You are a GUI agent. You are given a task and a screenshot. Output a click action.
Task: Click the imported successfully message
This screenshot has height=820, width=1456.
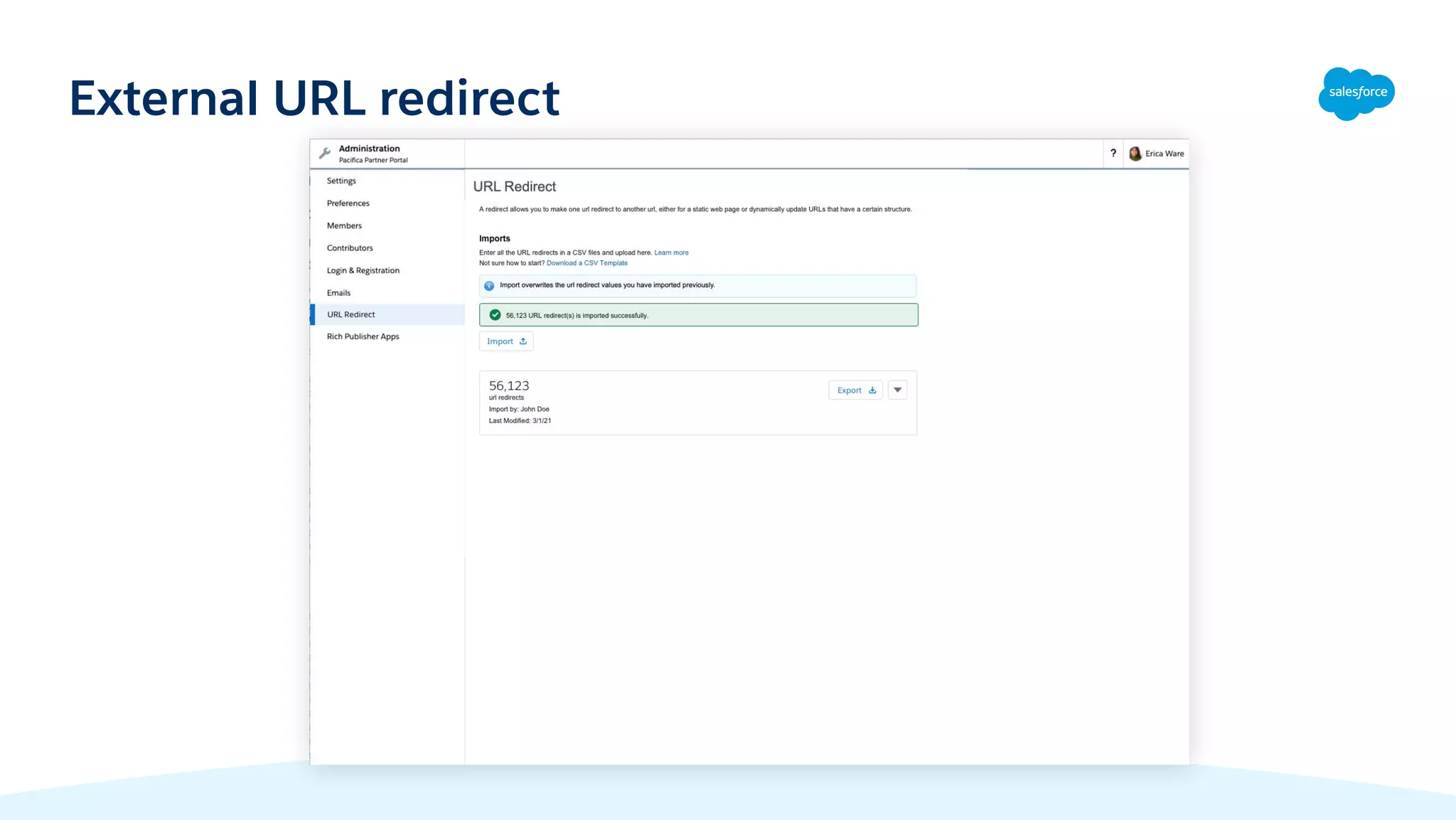pos(577,316)
